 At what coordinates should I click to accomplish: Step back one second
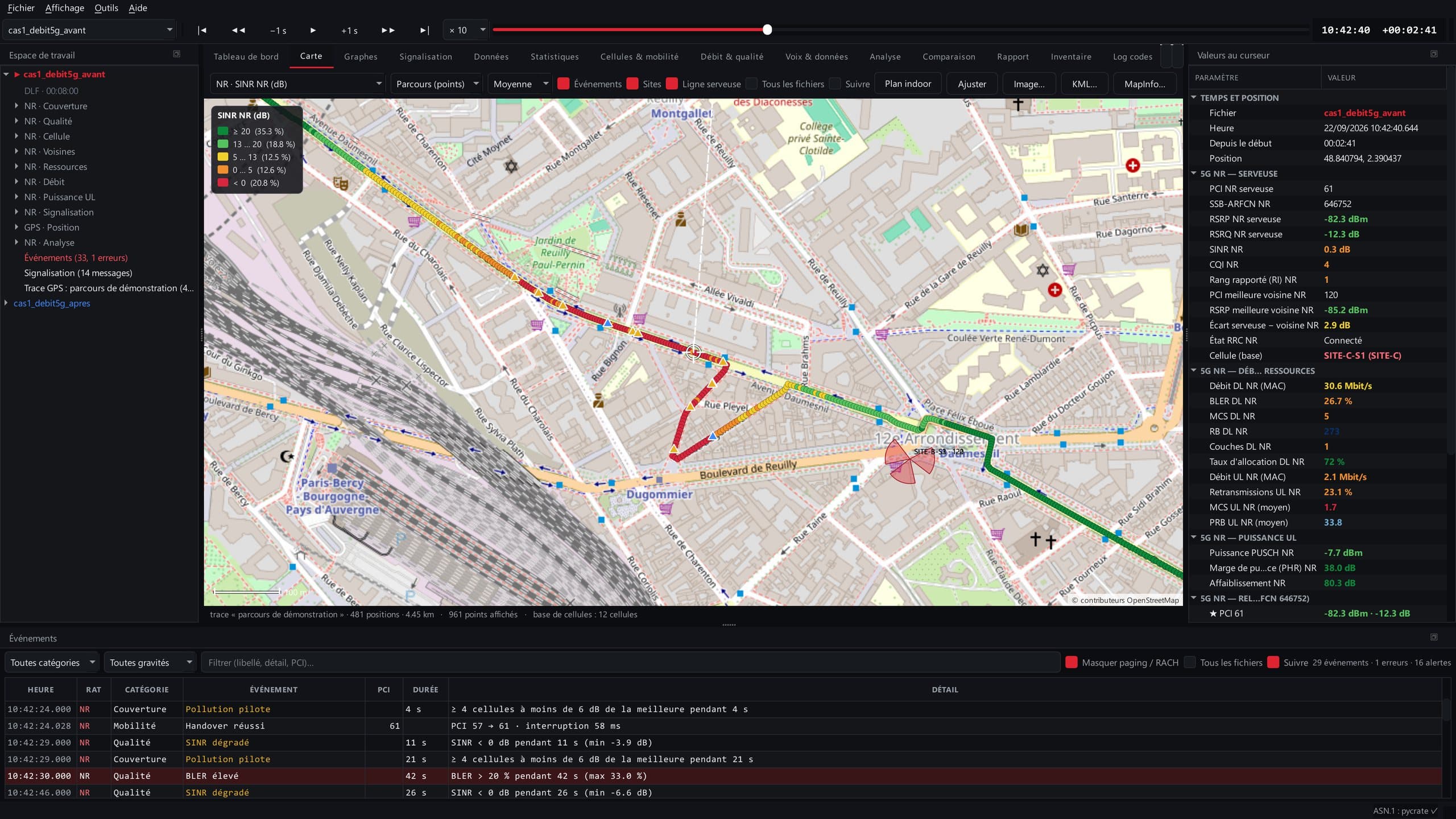point(278,30)
